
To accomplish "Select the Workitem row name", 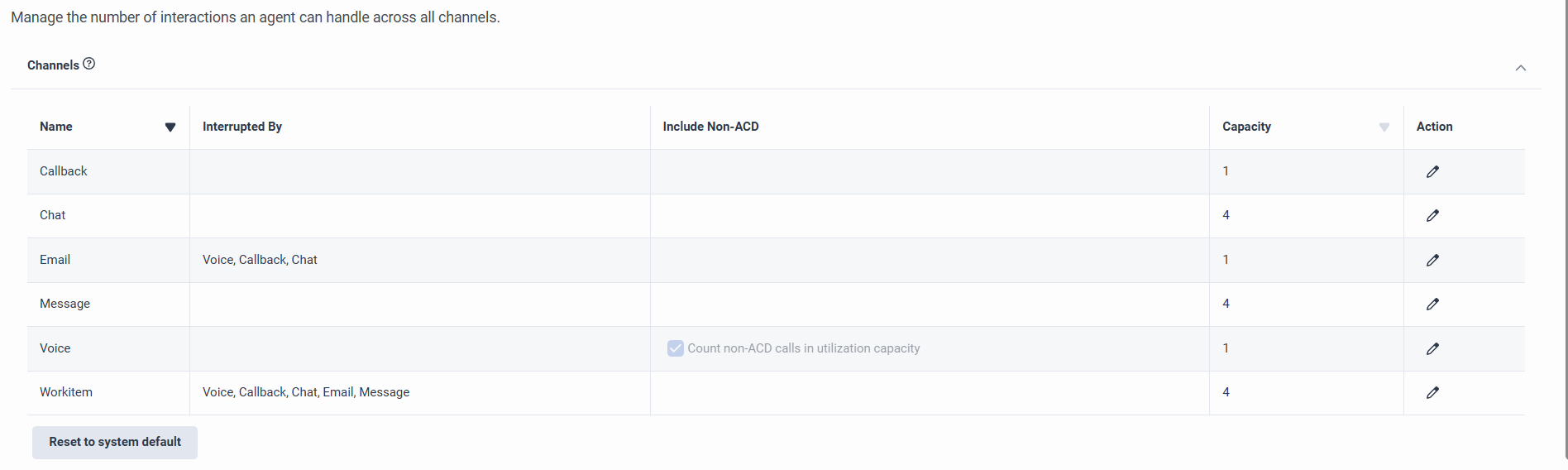I will pos(66,392).
